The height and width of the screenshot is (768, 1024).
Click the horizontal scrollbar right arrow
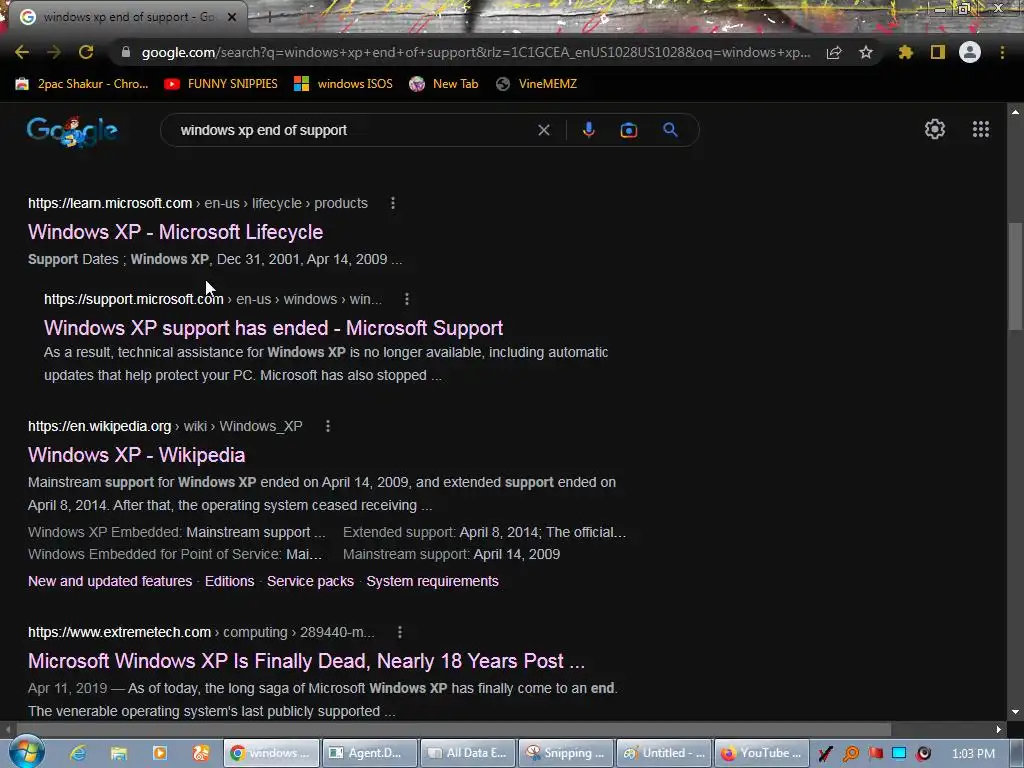(999, 729)
